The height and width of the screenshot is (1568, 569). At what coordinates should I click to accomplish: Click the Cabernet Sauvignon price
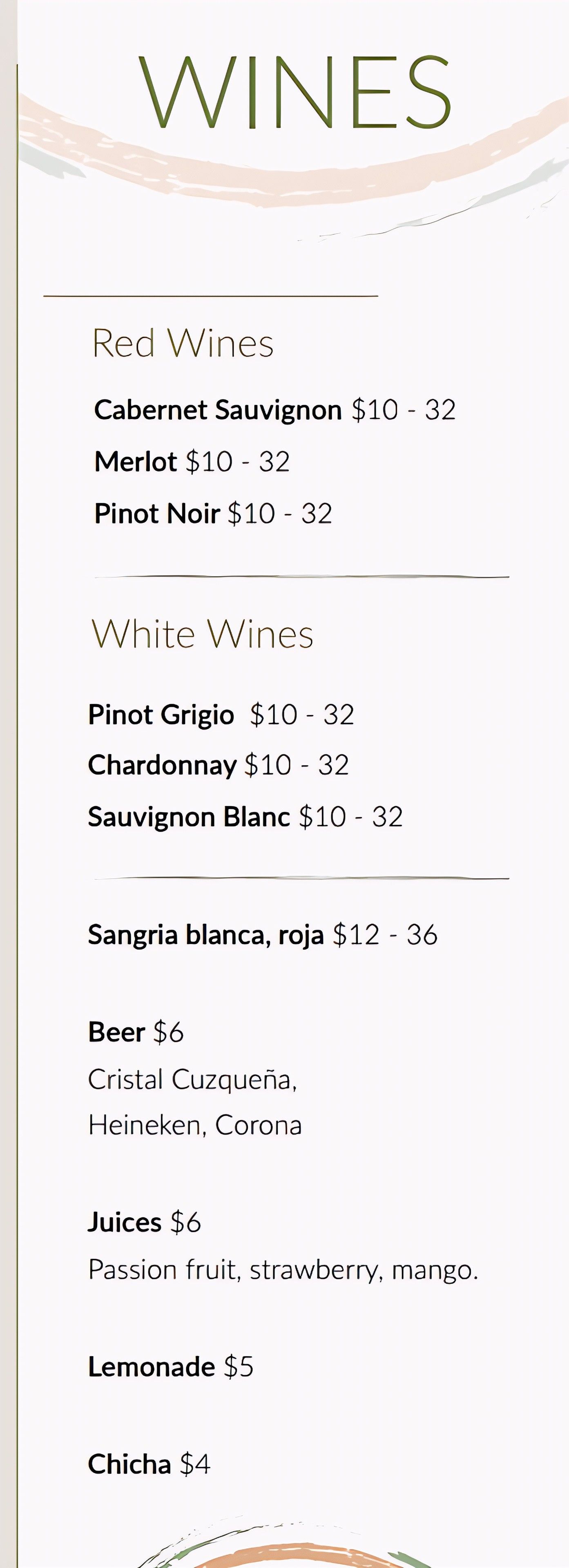tap(403, 410)
